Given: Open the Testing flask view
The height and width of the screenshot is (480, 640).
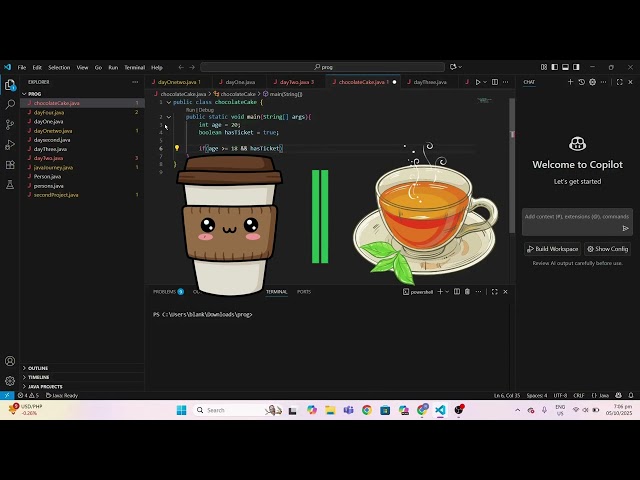Looking at the screenshot, I should click(x=10, y=184).
